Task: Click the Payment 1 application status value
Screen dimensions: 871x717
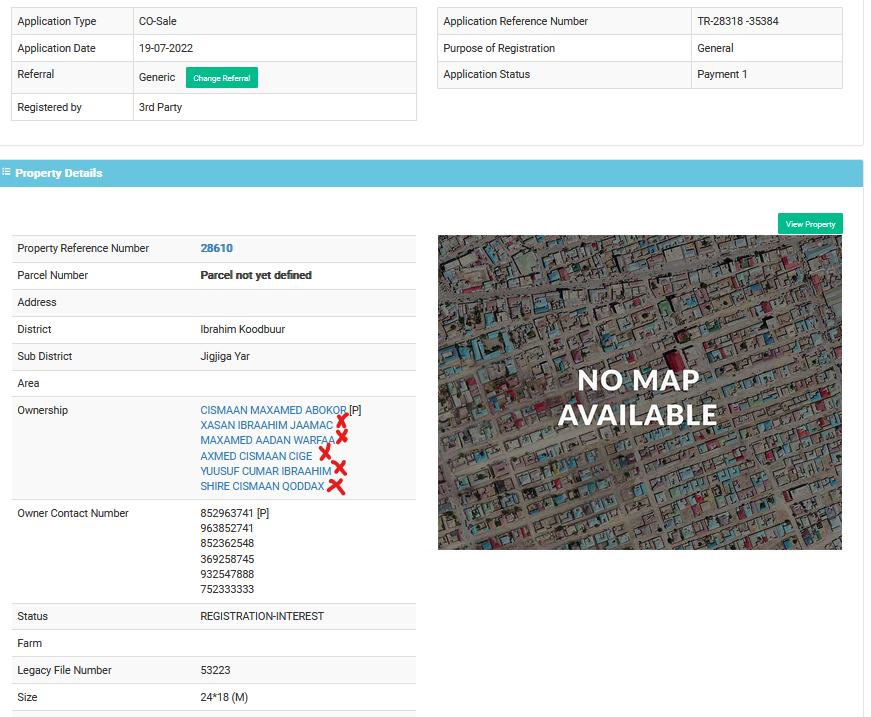Action: tap(722, 74)
